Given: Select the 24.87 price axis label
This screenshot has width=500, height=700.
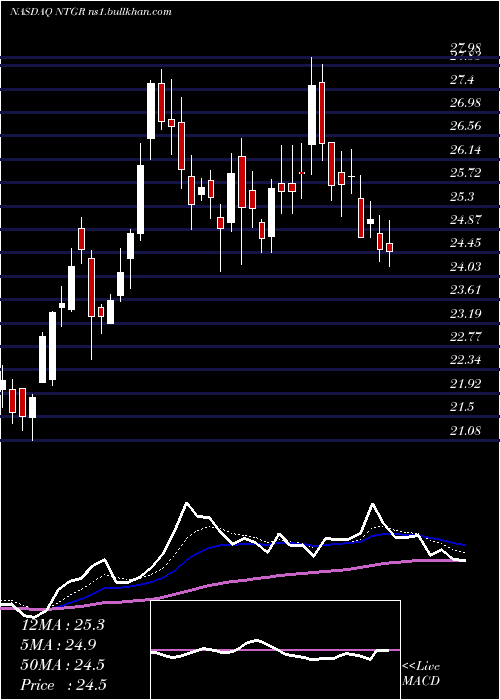Looking at the screenshot, I should pos(466,220).
